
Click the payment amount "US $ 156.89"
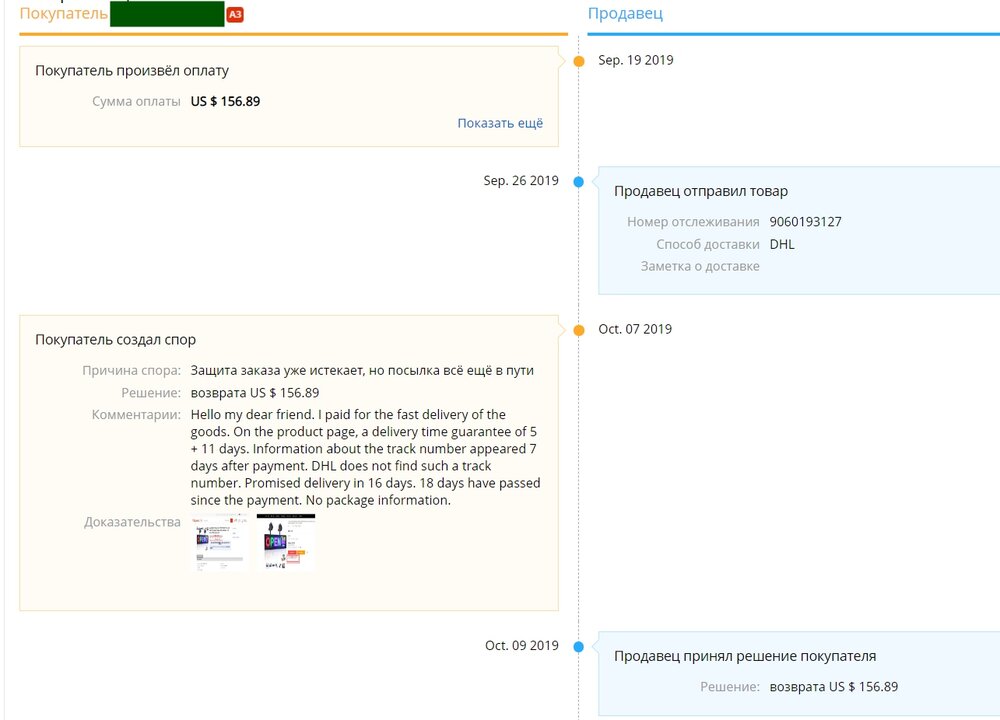tap(225, 101)
